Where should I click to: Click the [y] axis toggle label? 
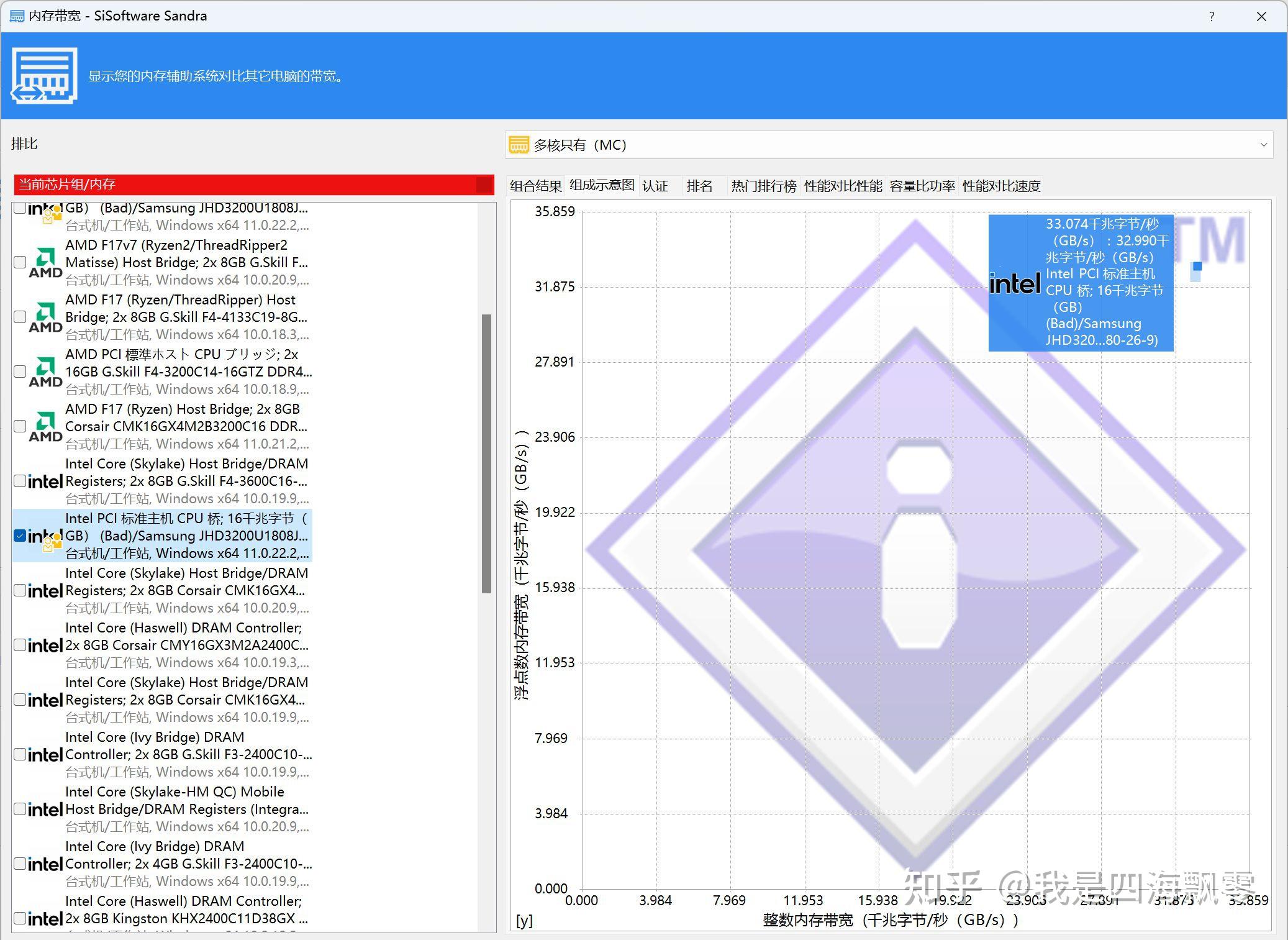coord(524,920)
